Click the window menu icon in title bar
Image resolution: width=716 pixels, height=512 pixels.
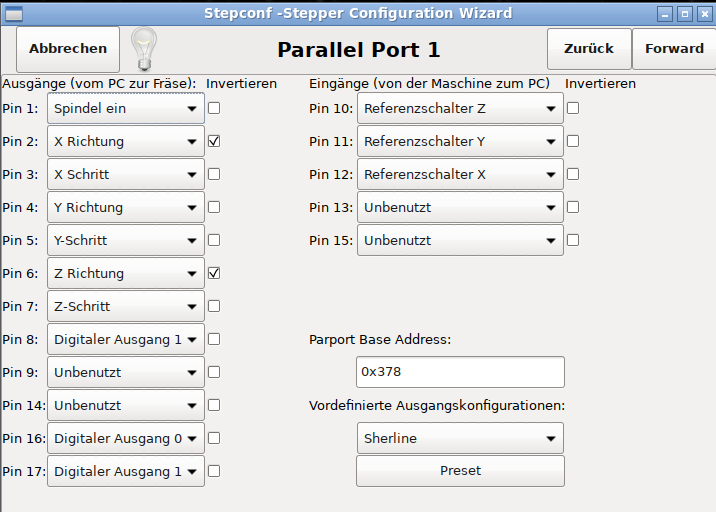point(12,13)
